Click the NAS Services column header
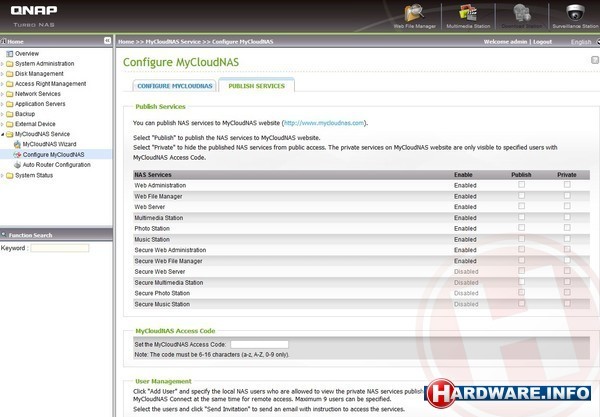The image size is (600, 417). point(153,175)
